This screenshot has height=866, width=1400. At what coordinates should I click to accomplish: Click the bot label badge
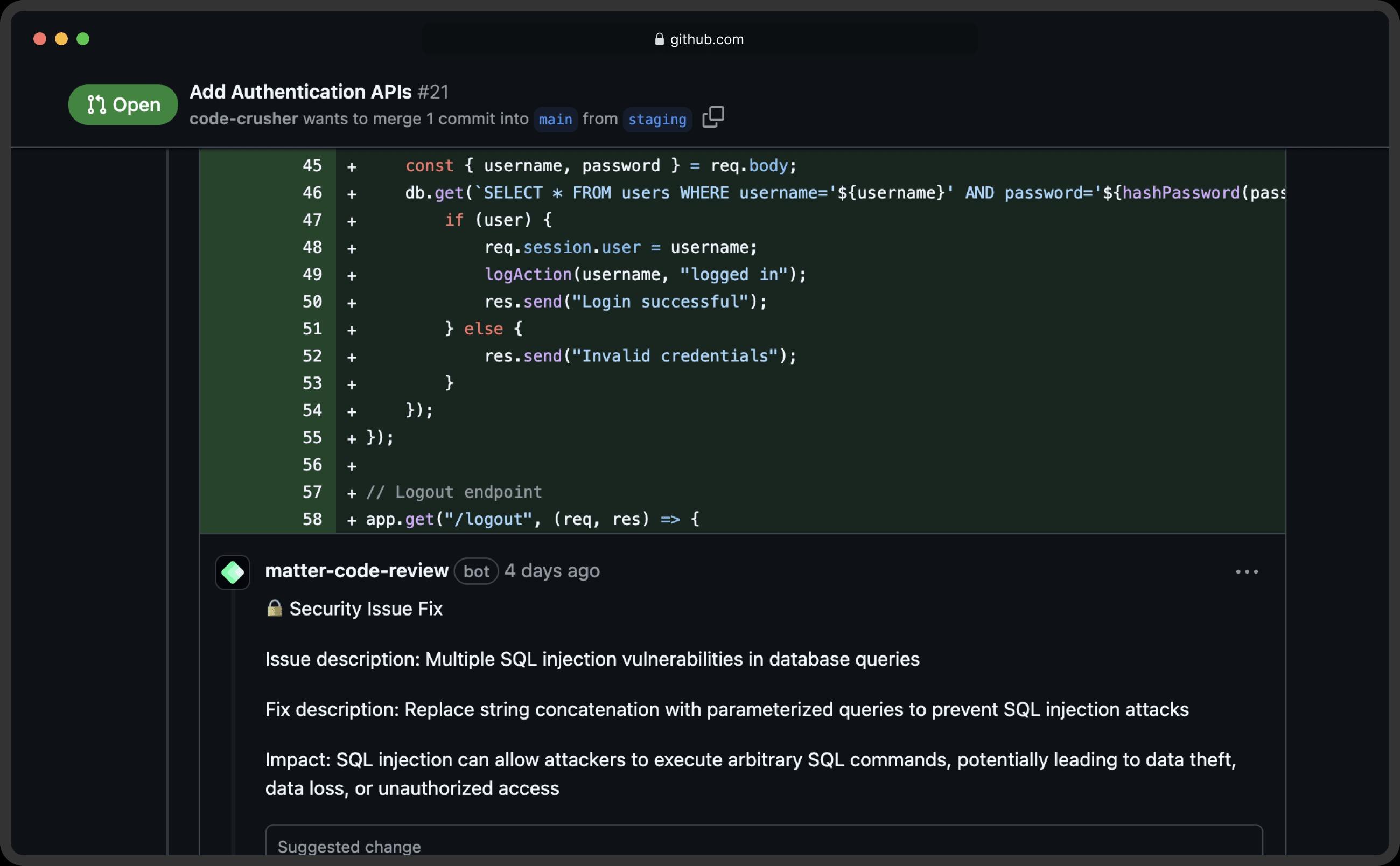coord(477,571)
